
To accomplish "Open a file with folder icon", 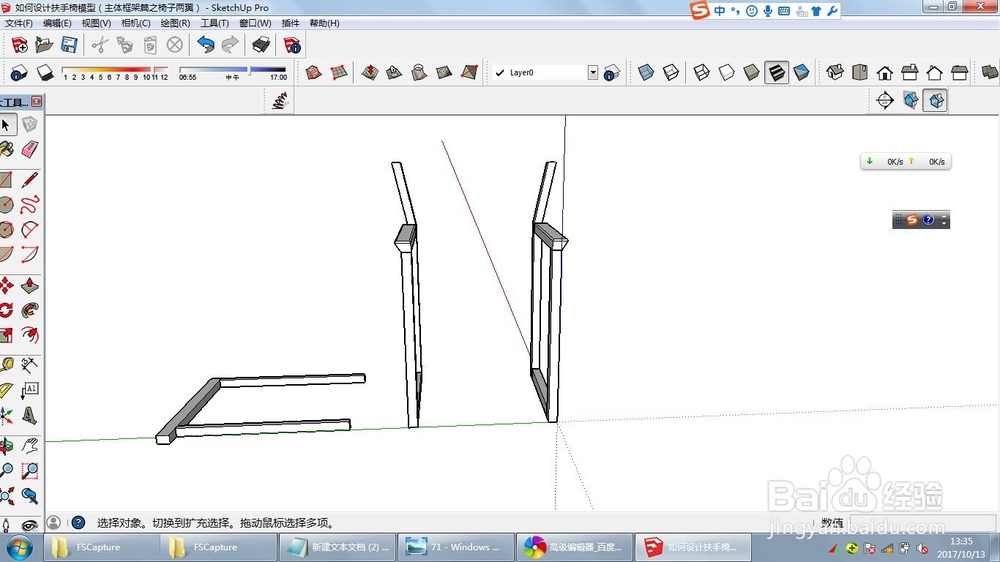I will pyautogui.click(x=44, y=45).
